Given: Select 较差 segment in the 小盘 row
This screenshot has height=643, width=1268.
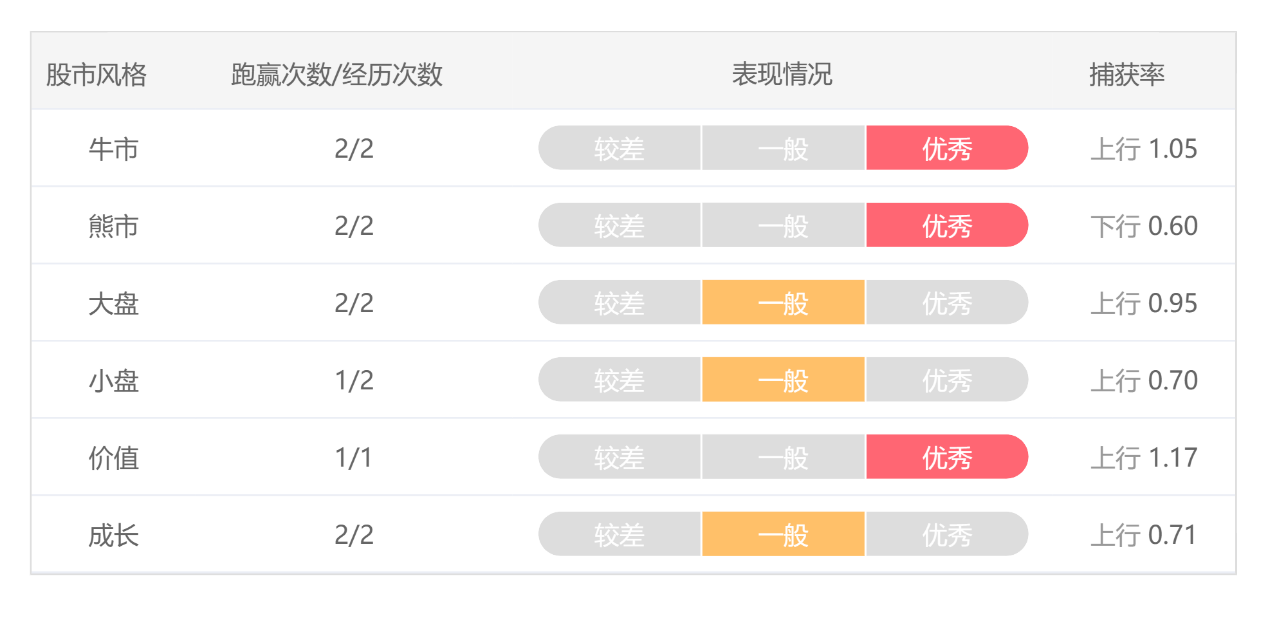Looking at the screenshot, I should tap(619, 379).
